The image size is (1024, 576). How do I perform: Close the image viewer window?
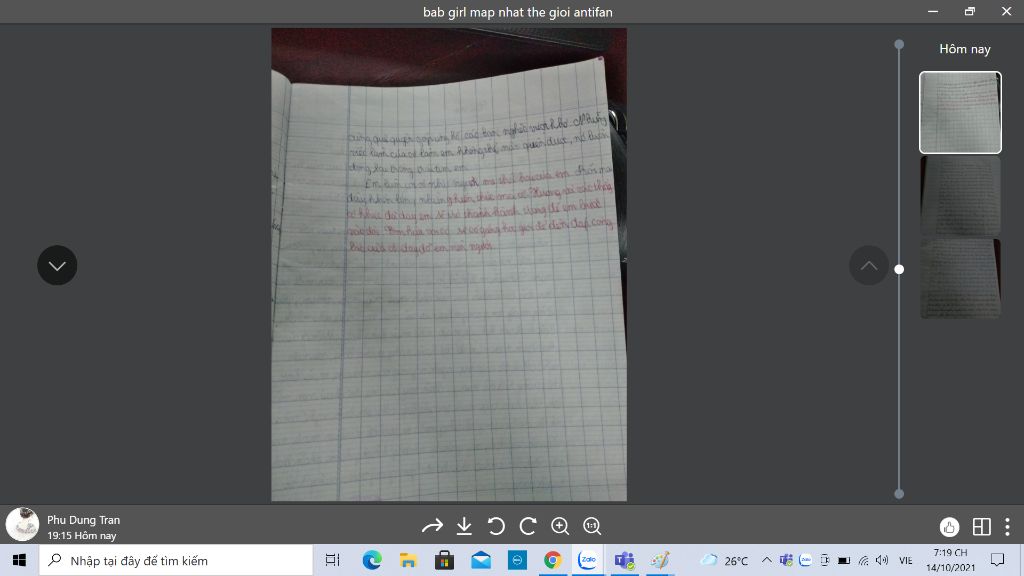1006,11
